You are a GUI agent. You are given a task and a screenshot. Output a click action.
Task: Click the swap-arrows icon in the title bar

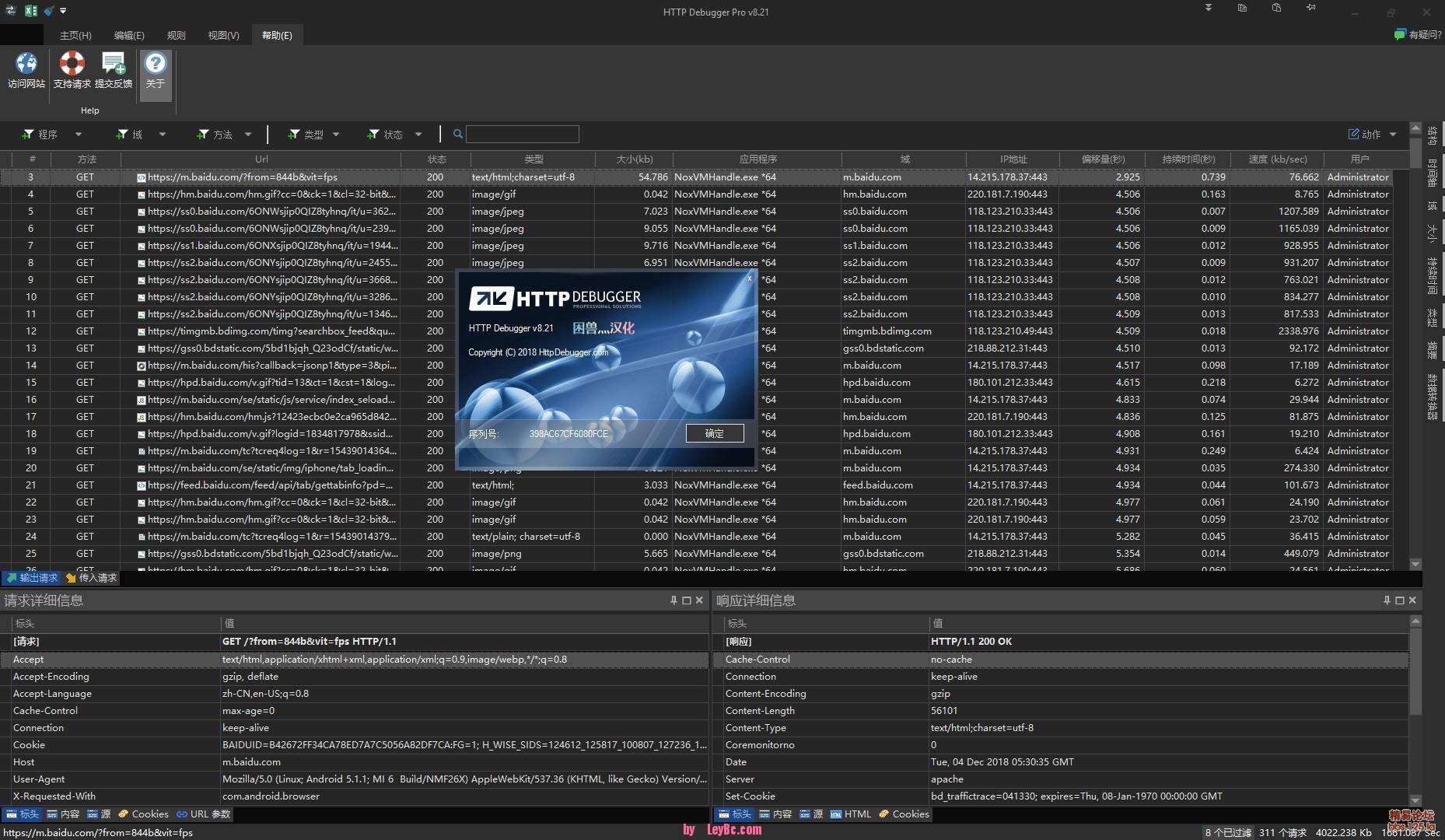pyautogui.click(x=12, y=11)
